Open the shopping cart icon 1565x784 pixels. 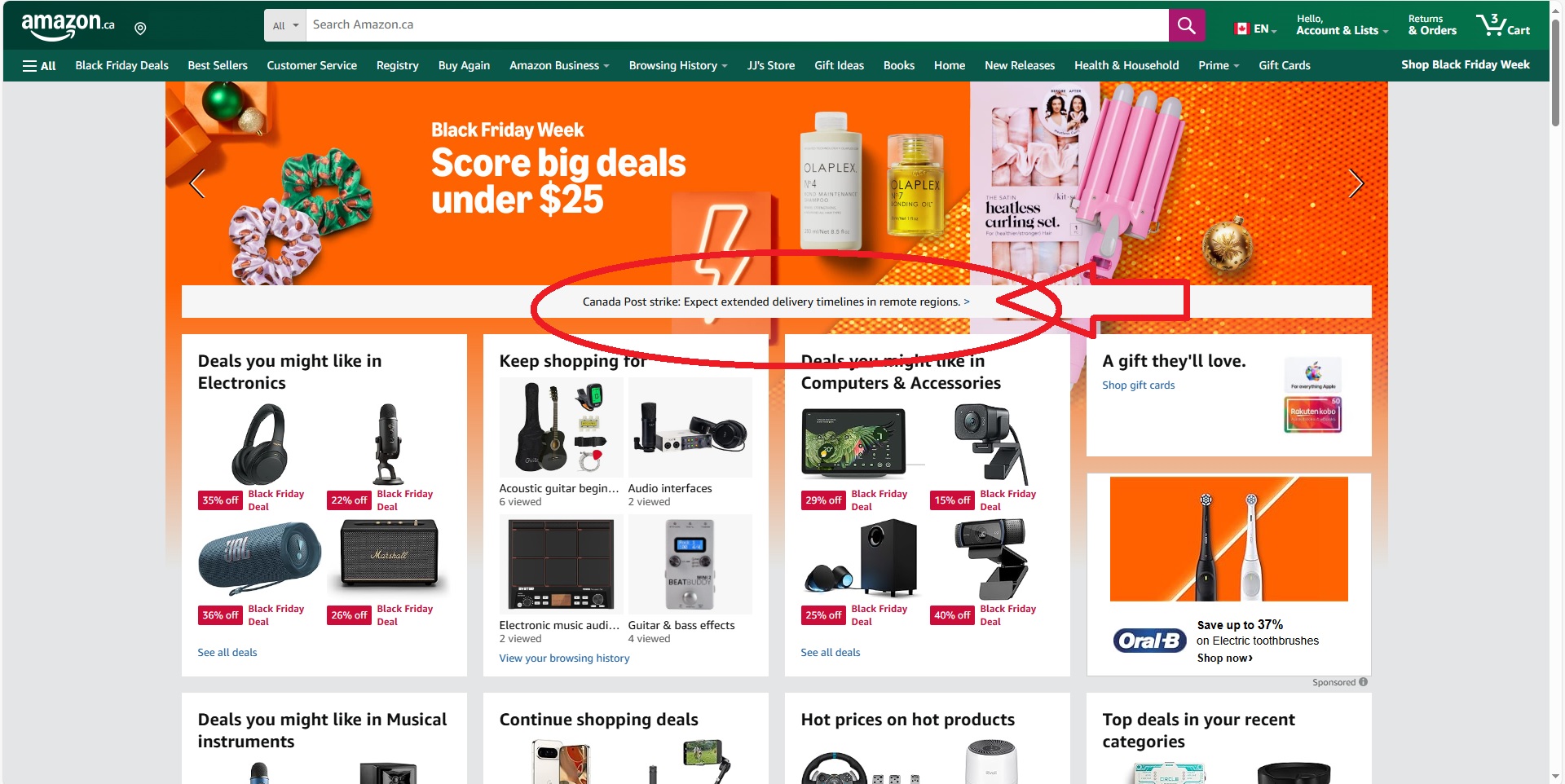tap(1503, 25)
